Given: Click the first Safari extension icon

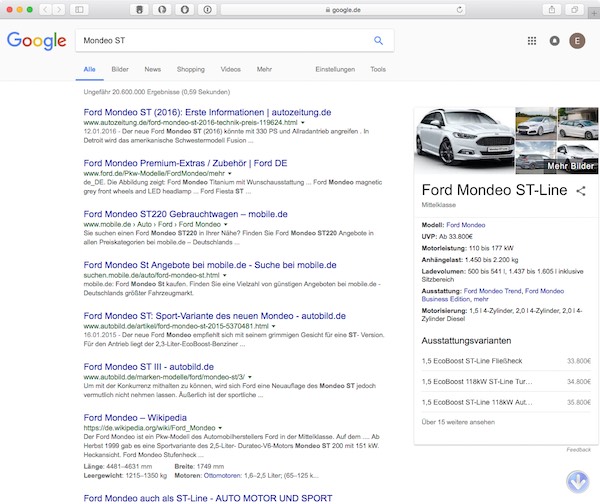Looking at the screenshot, I should [x=139, y=10].
